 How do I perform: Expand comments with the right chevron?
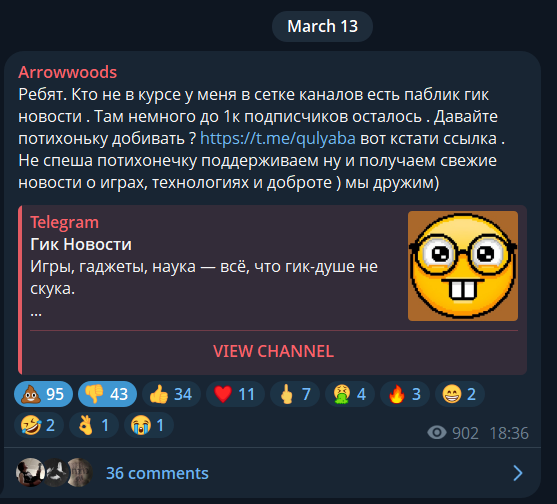(518, 473)
